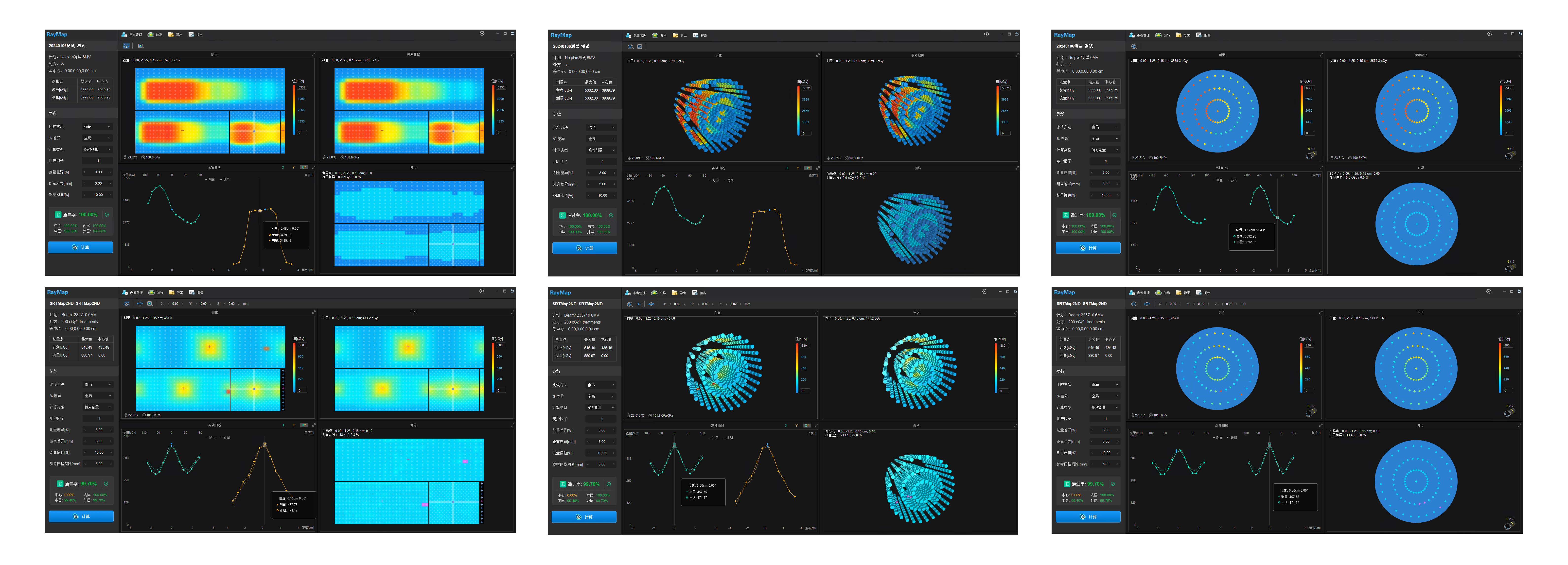This screenshot has height=565, width=1568.
Task: Open 比较方法 dropdown in the 20240106 heatmap window
Action: point(97,127)
